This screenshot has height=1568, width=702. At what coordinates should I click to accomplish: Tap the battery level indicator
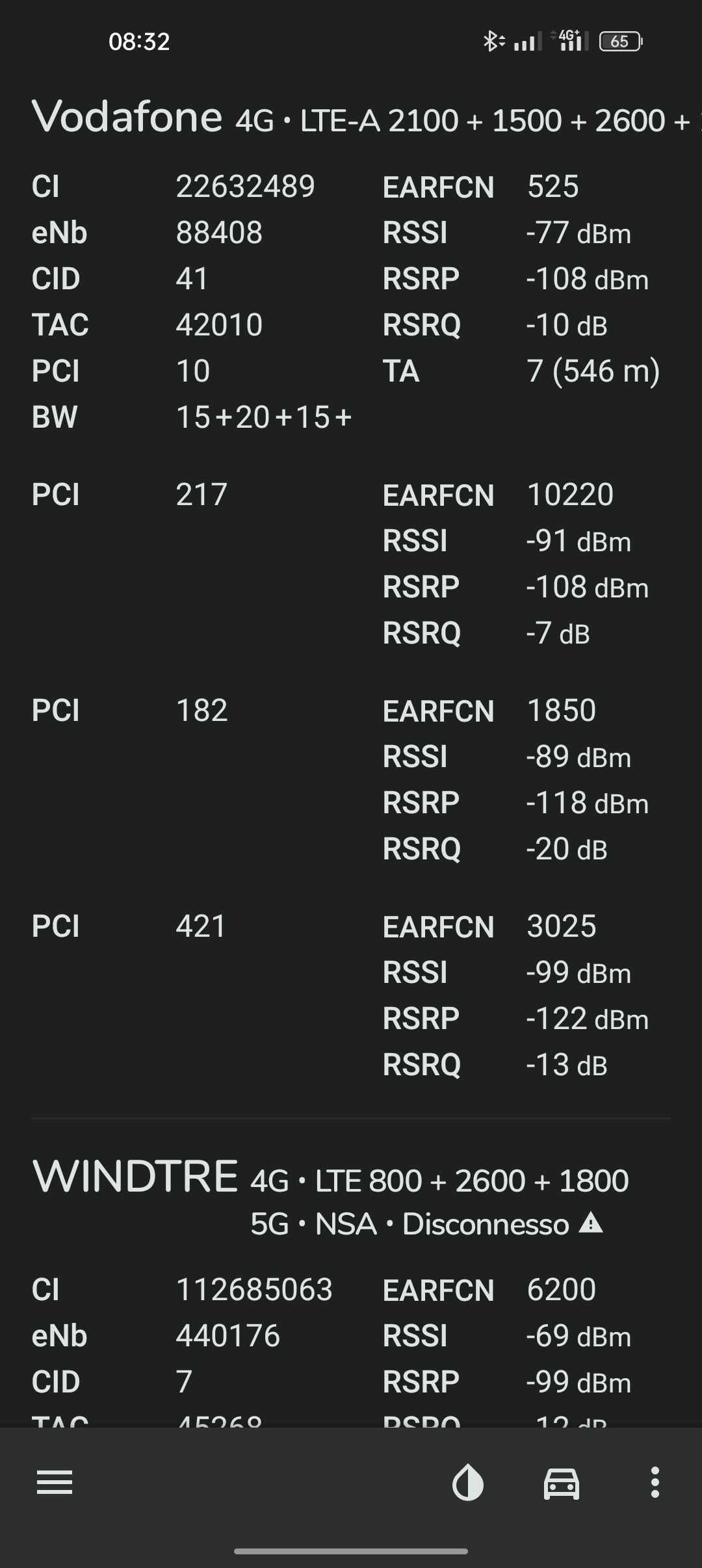pyautogui.click(x=620, y=42)
